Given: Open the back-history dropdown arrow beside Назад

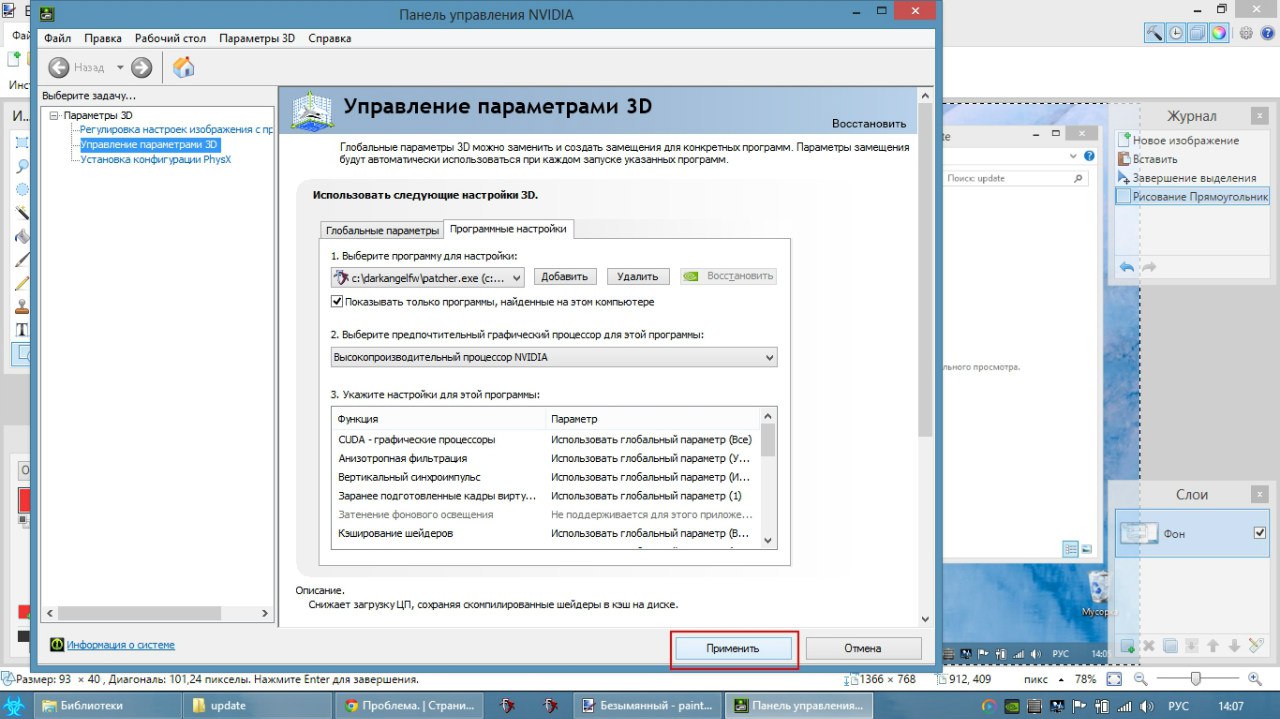Looking at the screenshot, I should coord(120,68).
